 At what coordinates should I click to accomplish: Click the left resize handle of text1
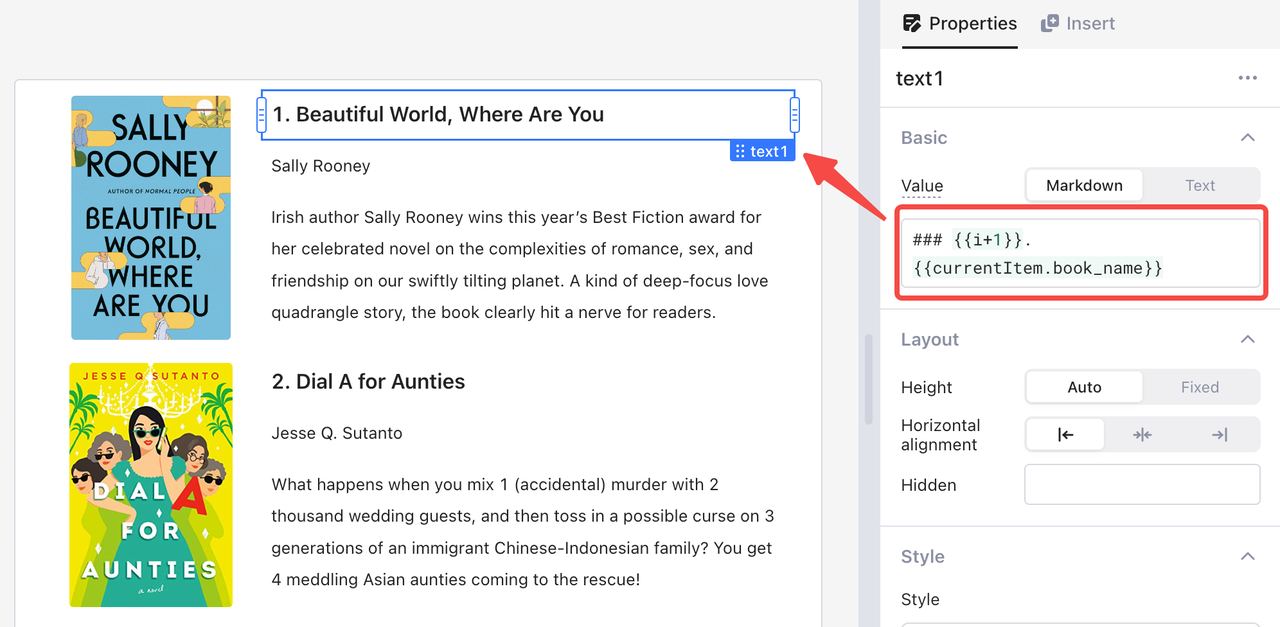click(262, 115)
